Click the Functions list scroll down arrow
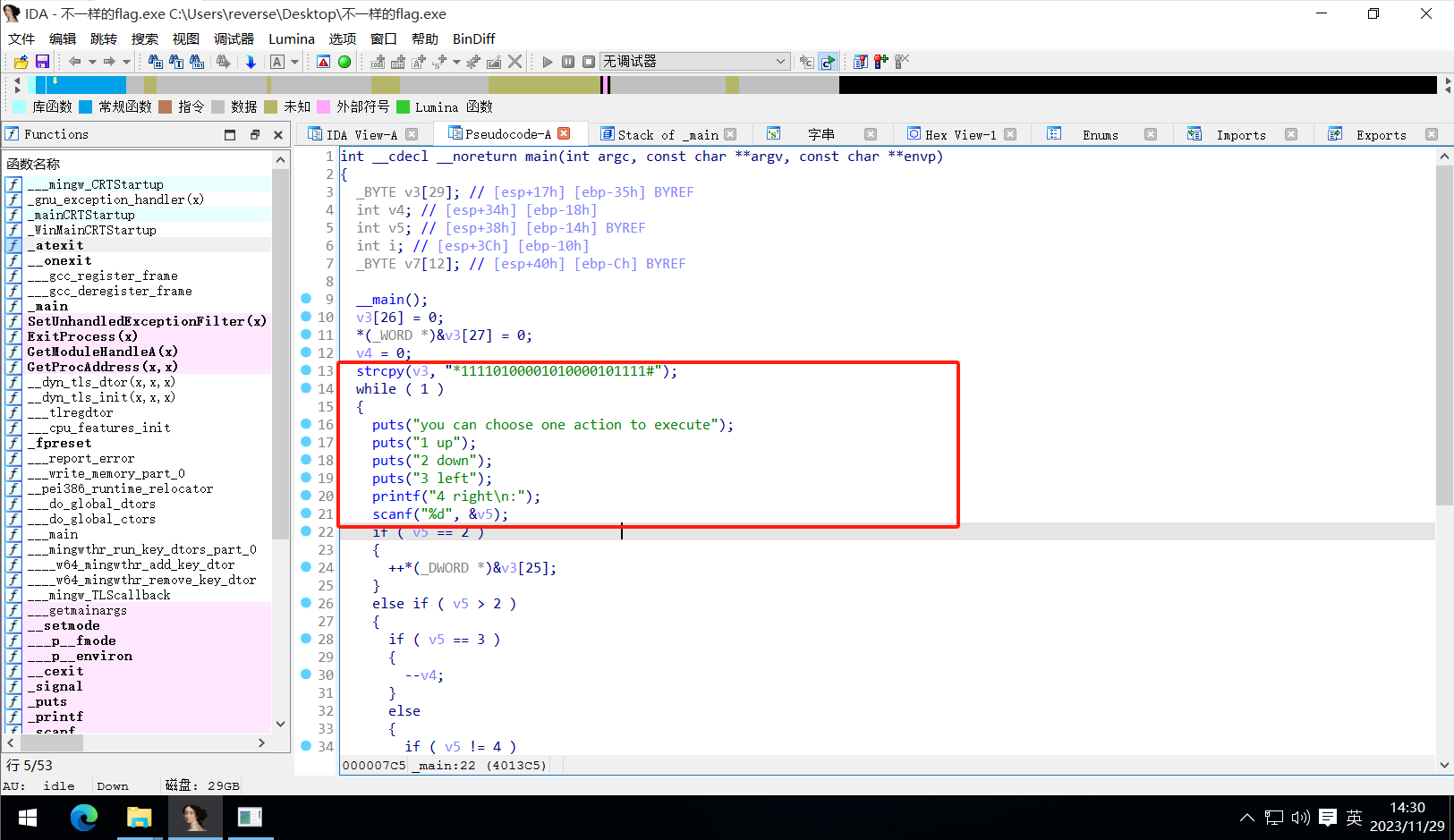The width and height of the screenshot is (1454, 840). (281, 724)
